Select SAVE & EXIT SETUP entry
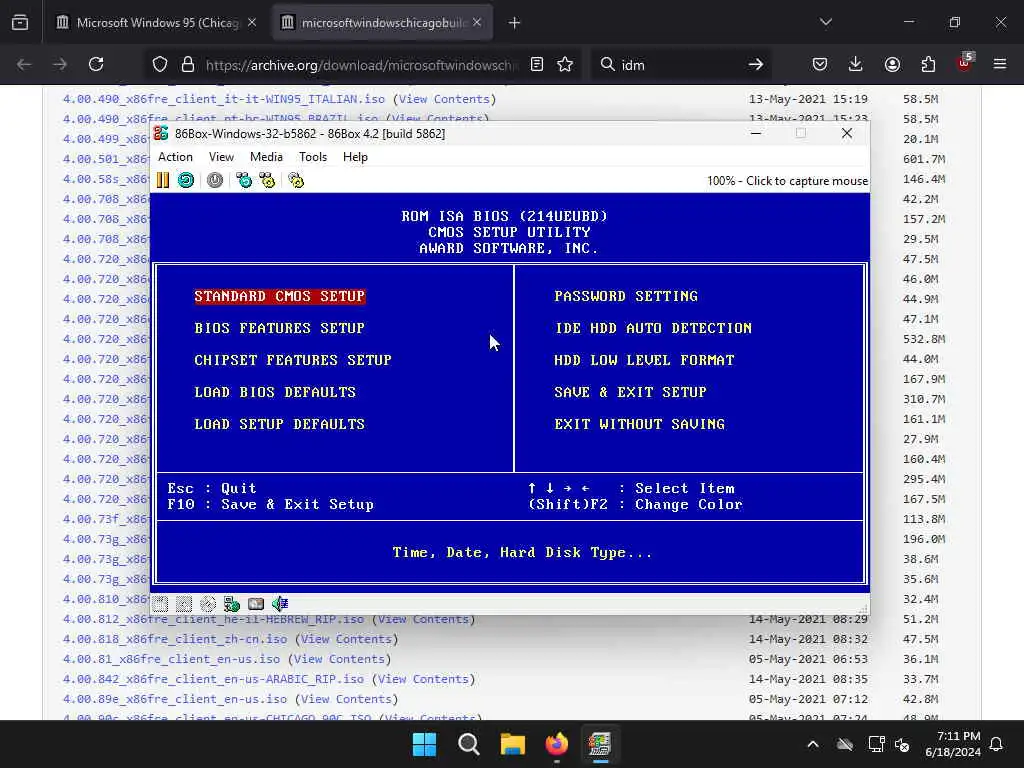Image resolution: width=1024 pixels, height=768 pixels. [x=631, y=392]
